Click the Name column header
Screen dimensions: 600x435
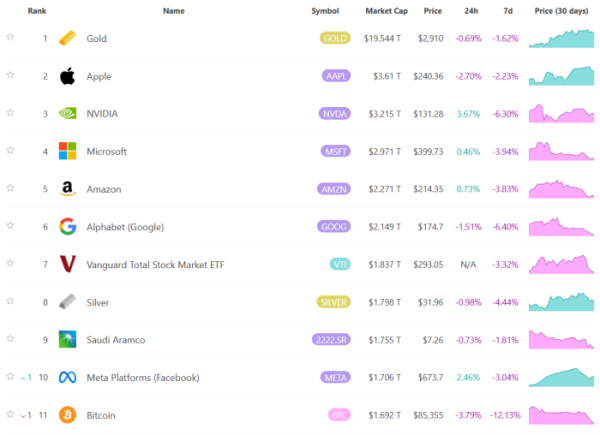(x=173, y=11)
